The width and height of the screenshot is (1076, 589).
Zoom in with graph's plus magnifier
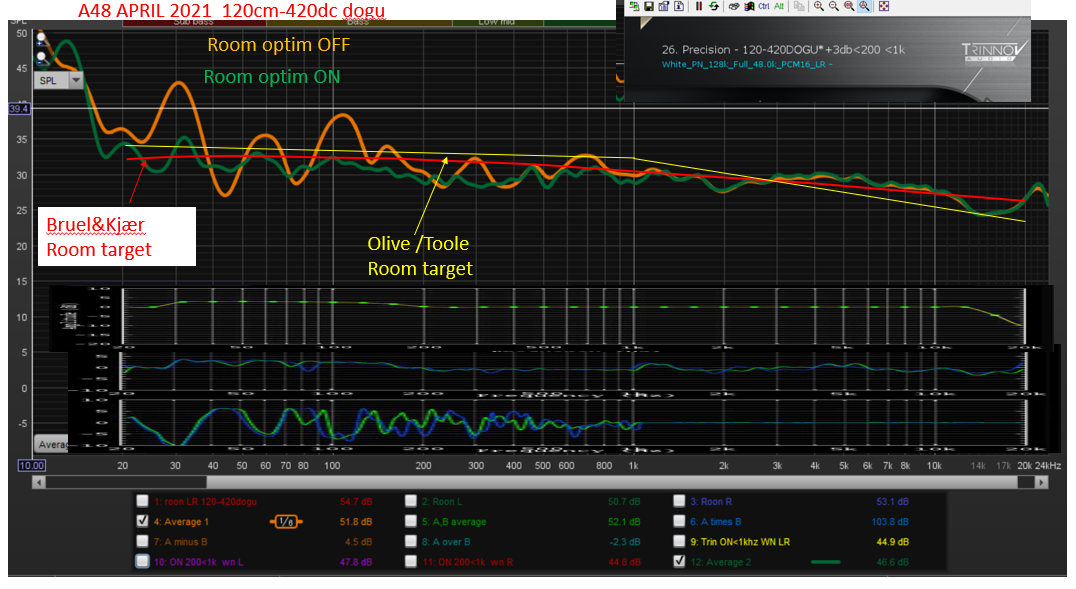41,38
